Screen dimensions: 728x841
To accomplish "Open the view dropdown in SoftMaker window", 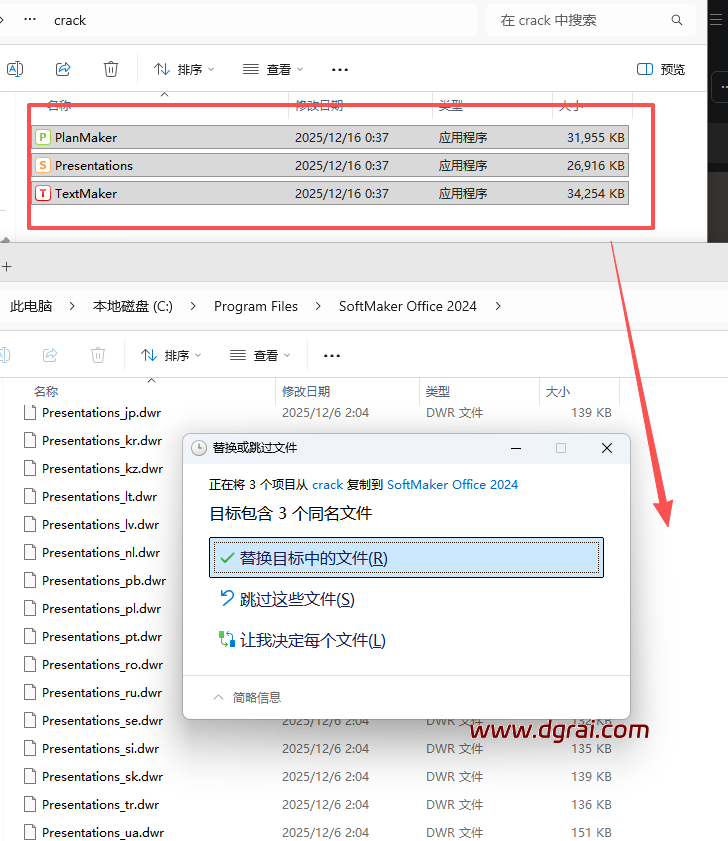I will pos(260,355).
